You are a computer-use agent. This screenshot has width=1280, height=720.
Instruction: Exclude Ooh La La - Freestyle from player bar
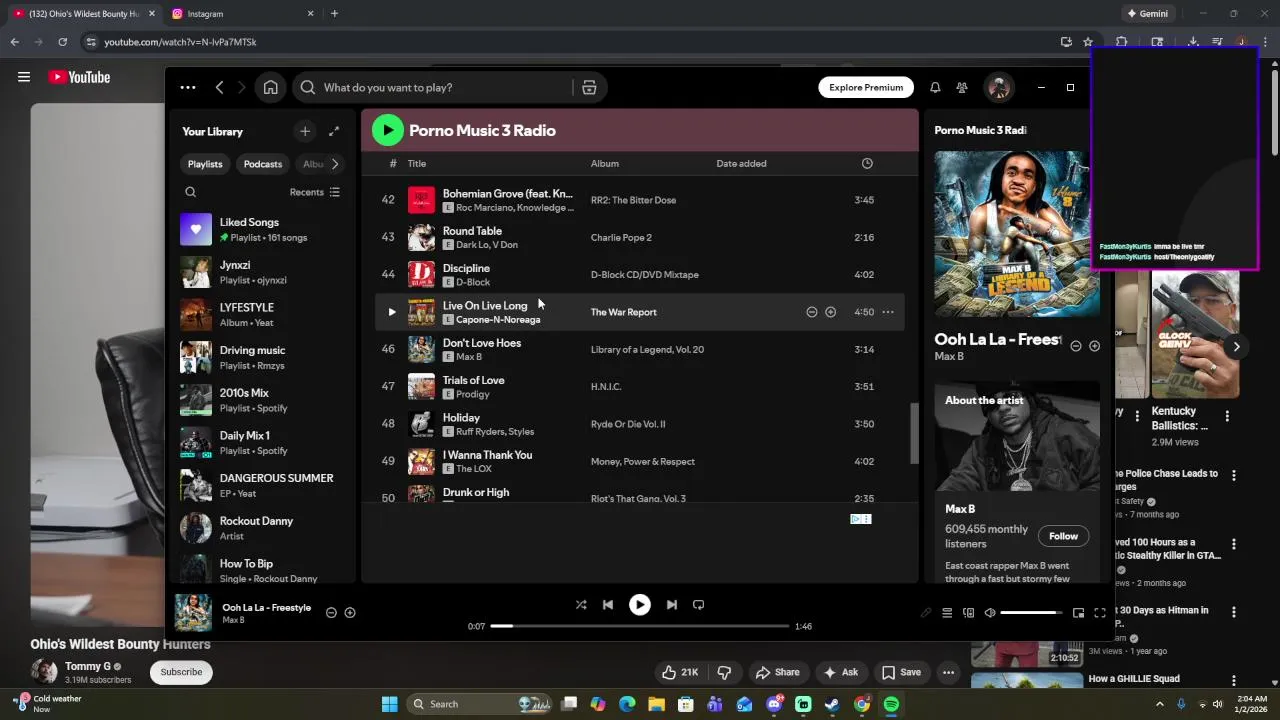(331, 613)
